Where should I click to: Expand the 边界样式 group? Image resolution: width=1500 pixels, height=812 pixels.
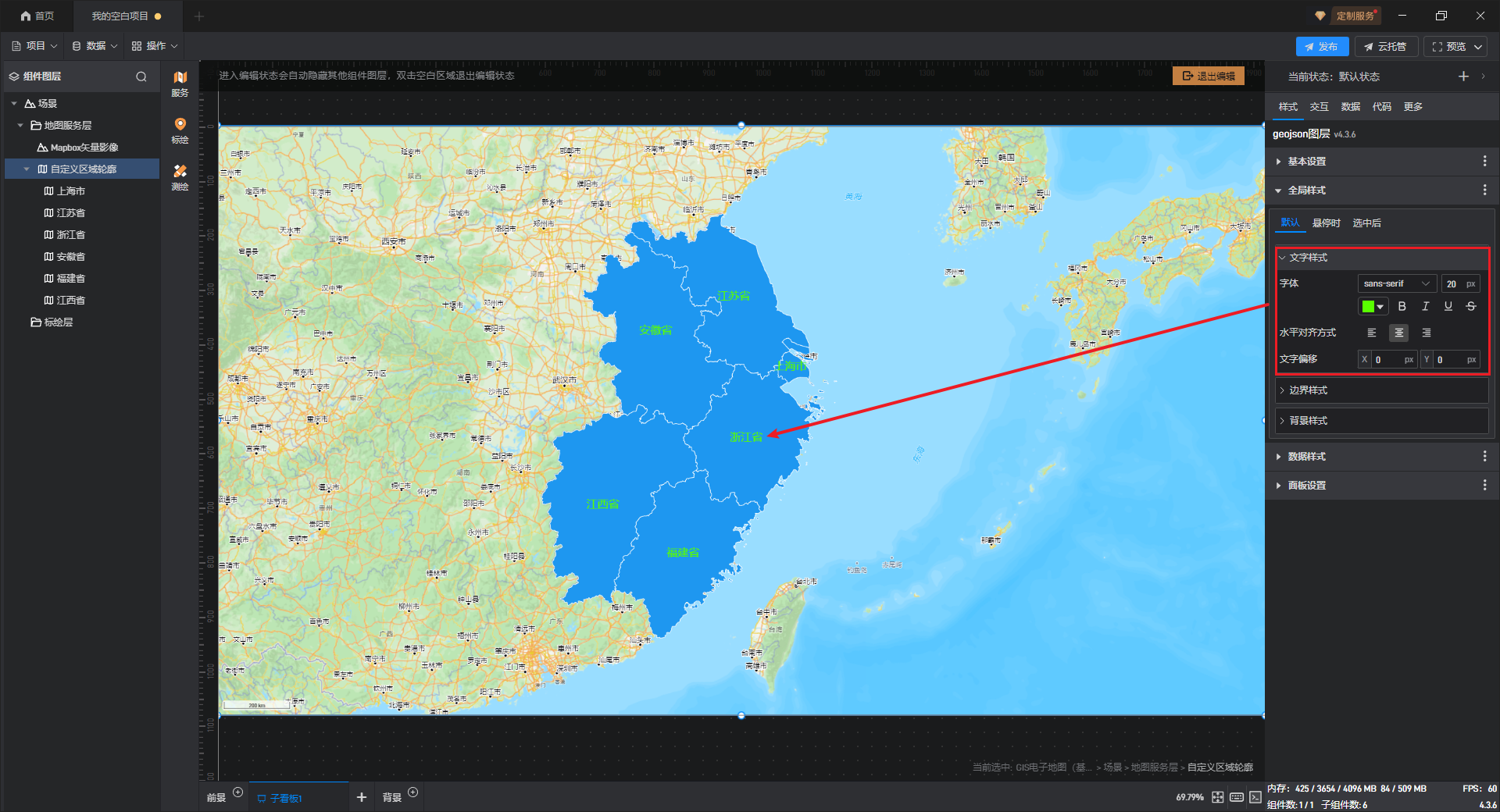coord(1282,390)
